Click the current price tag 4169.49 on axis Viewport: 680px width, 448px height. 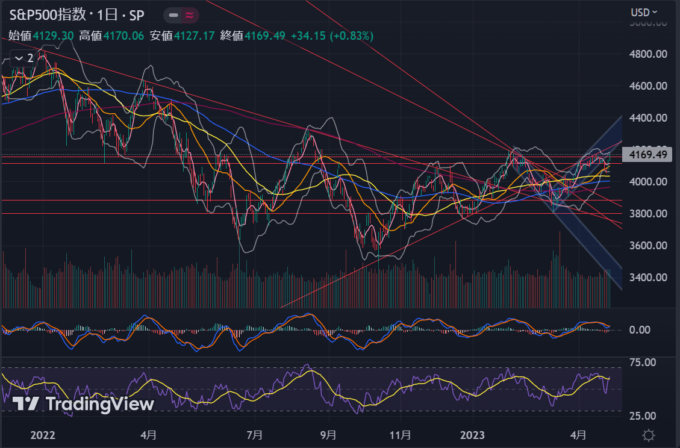pyautogui.click(x=649, y=155)
